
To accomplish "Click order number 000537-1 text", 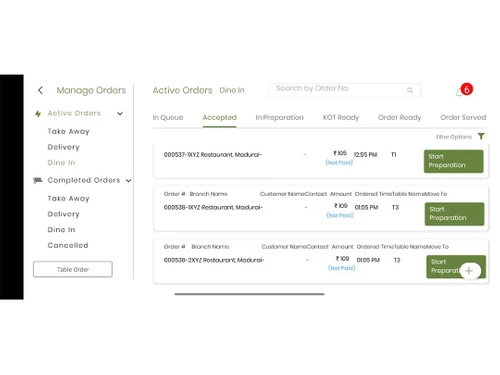I will pos(177,155).
